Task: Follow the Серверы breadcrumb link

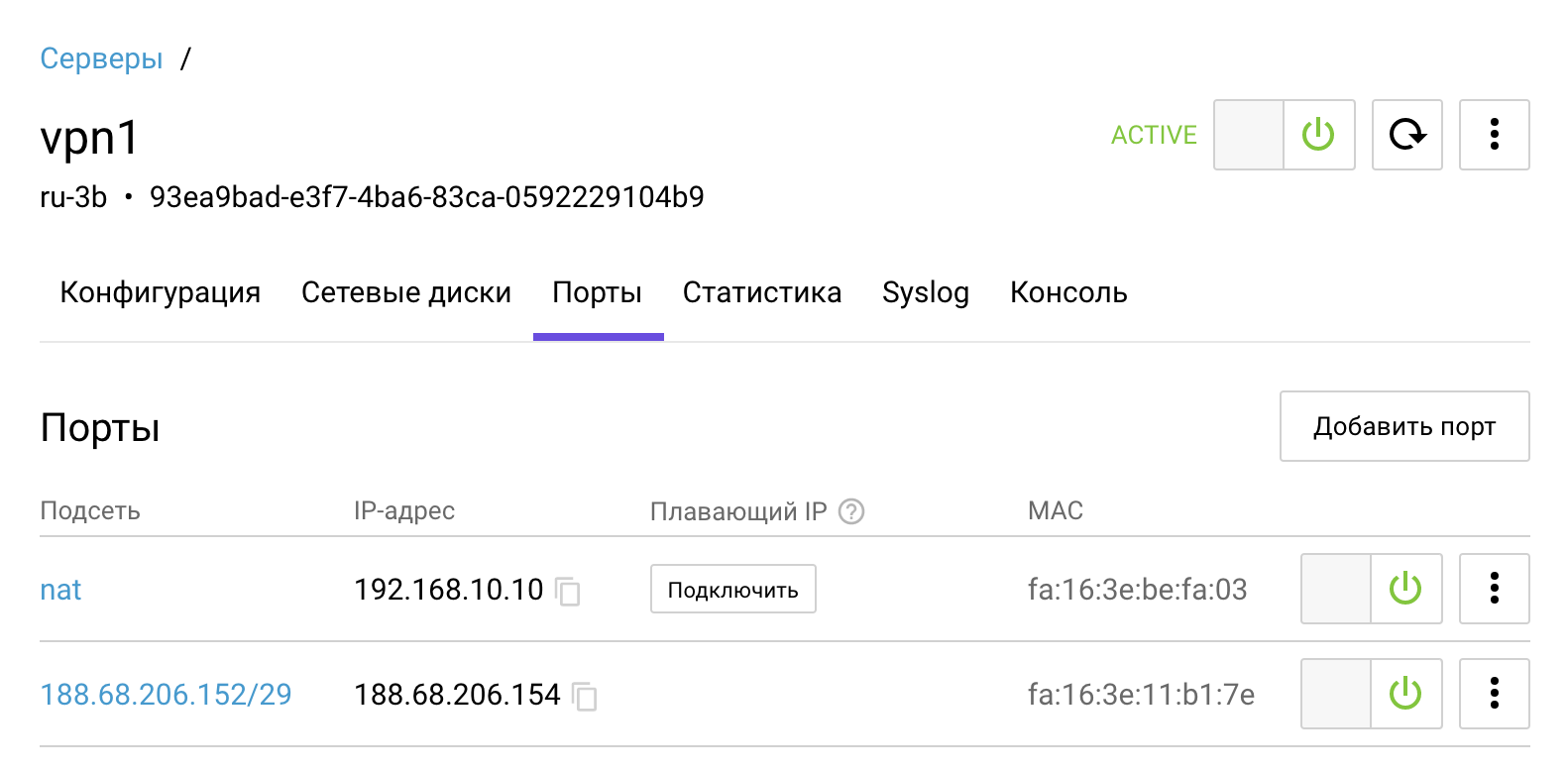Action: point(101,58)
